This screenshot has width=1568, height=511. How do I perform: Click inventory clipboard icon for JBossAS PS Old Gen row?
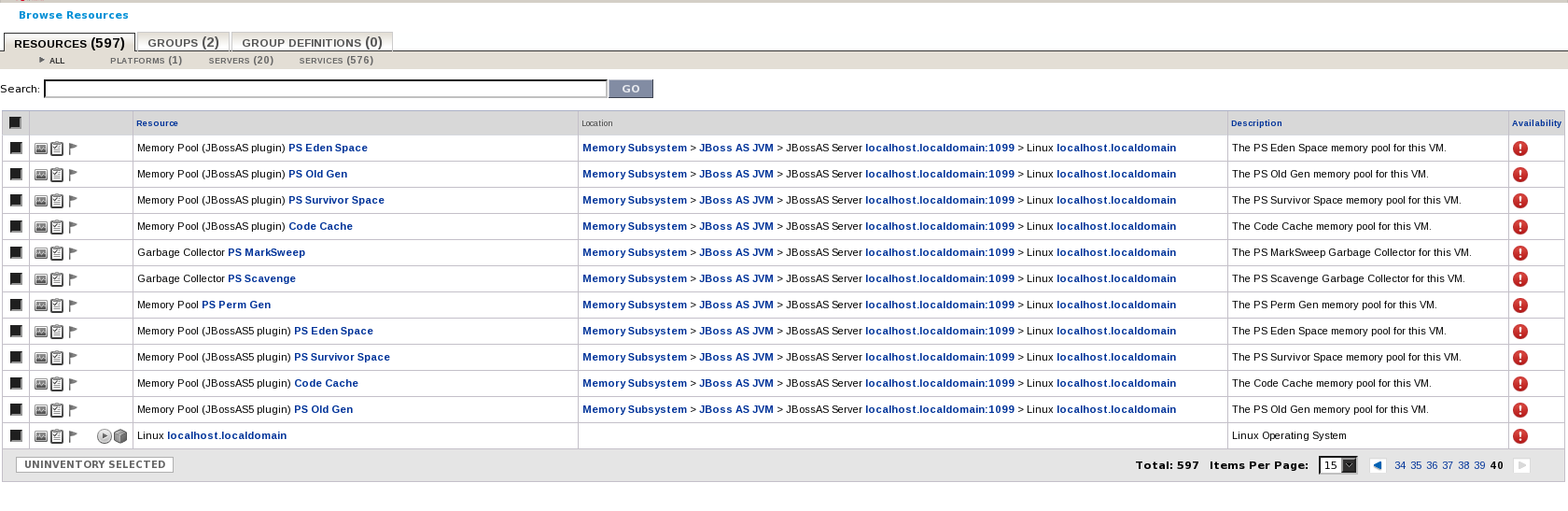coord(57,175)
